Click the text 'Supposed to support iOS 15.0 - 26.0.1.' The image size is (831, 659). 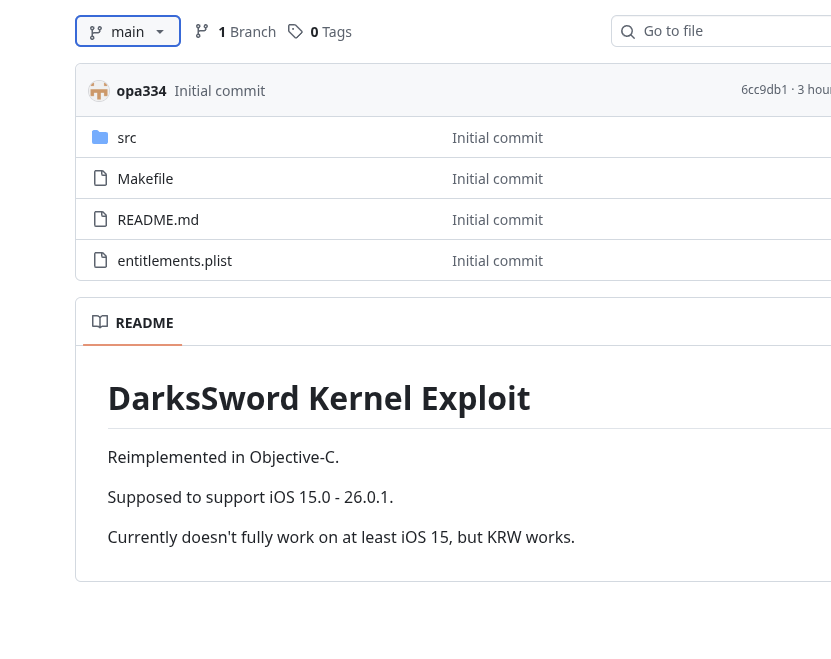(x=250, y=497)
